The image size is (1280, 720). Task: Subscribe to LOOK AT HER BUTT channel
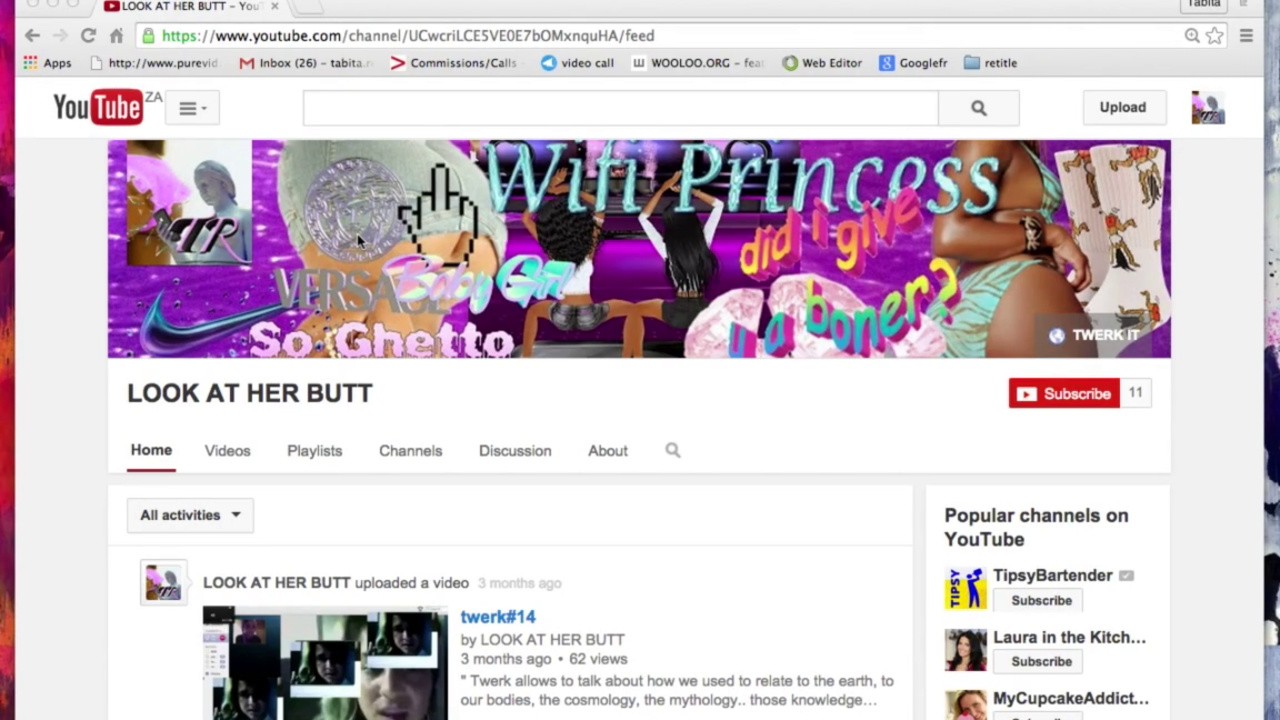point(1064,394)
